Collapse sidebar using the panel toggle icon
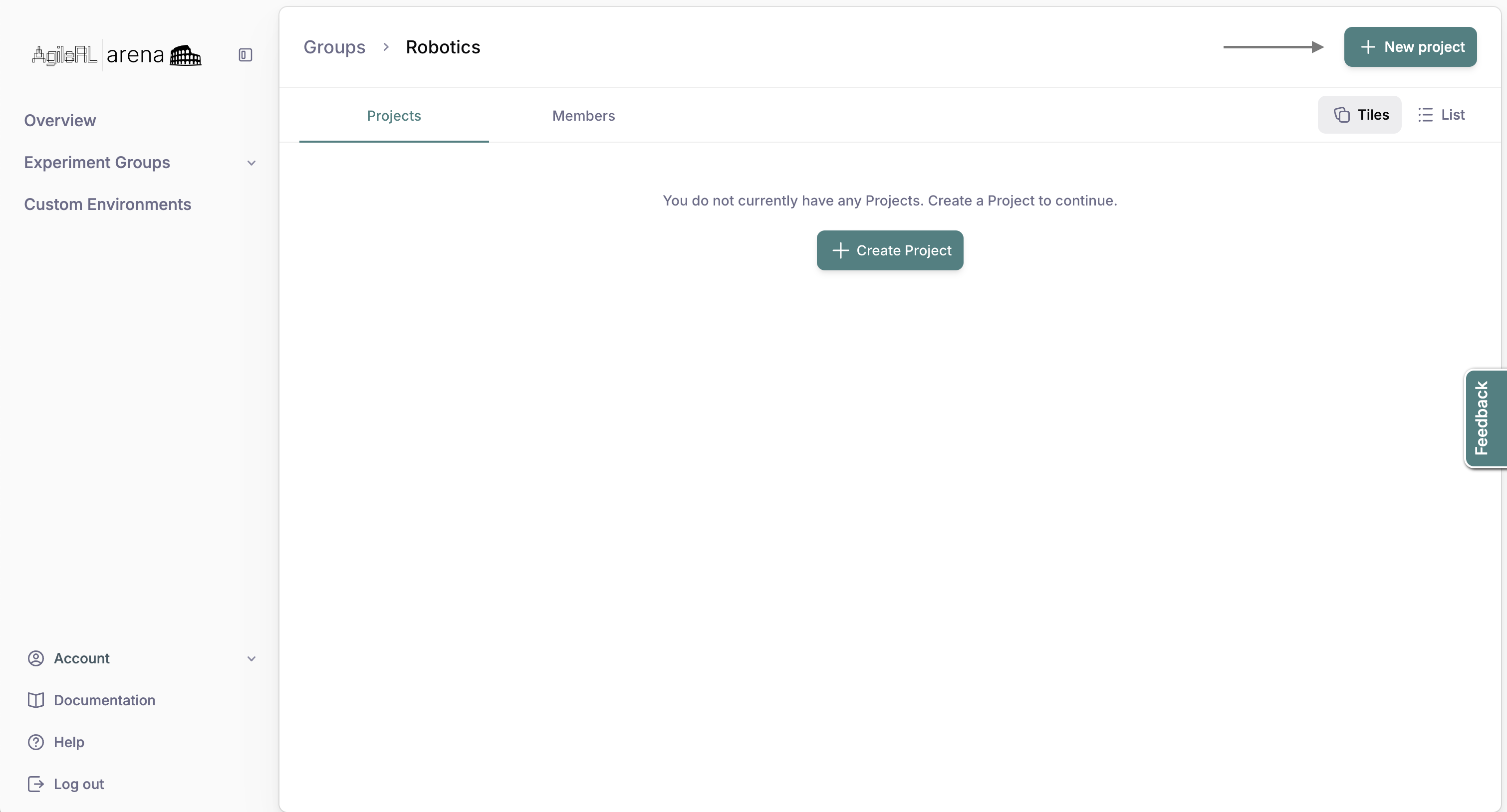 pos(245,55)
